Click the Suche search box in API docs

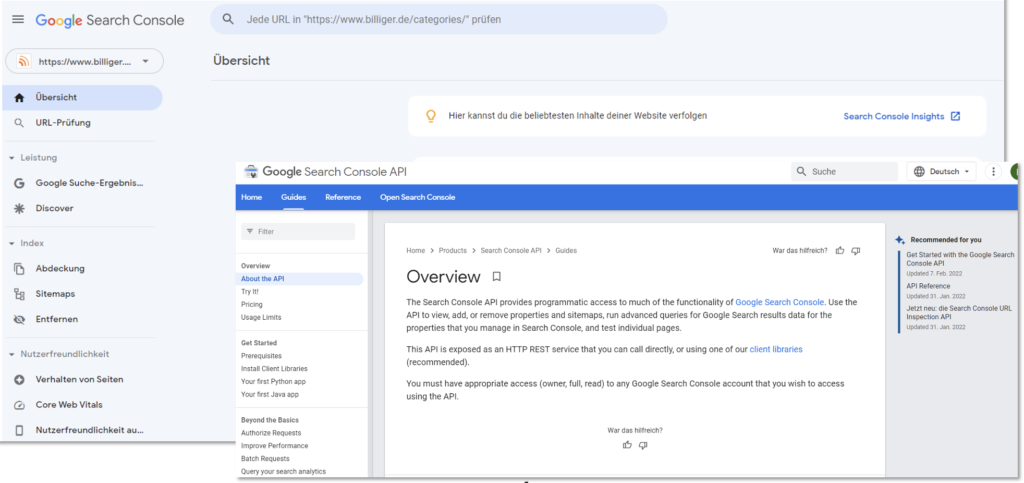pos(844,172)
